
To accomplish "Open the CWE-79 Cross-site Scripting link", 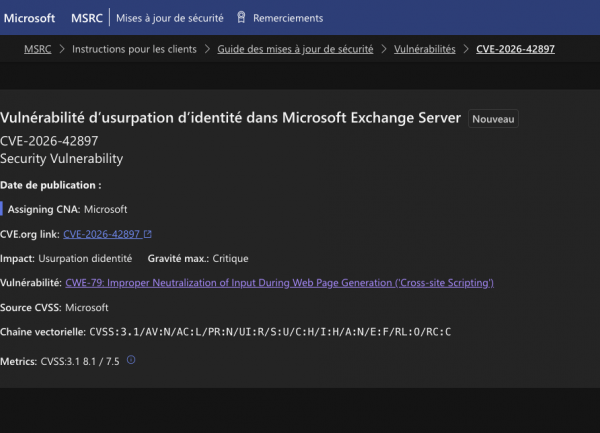I will (x=279, y=283).
